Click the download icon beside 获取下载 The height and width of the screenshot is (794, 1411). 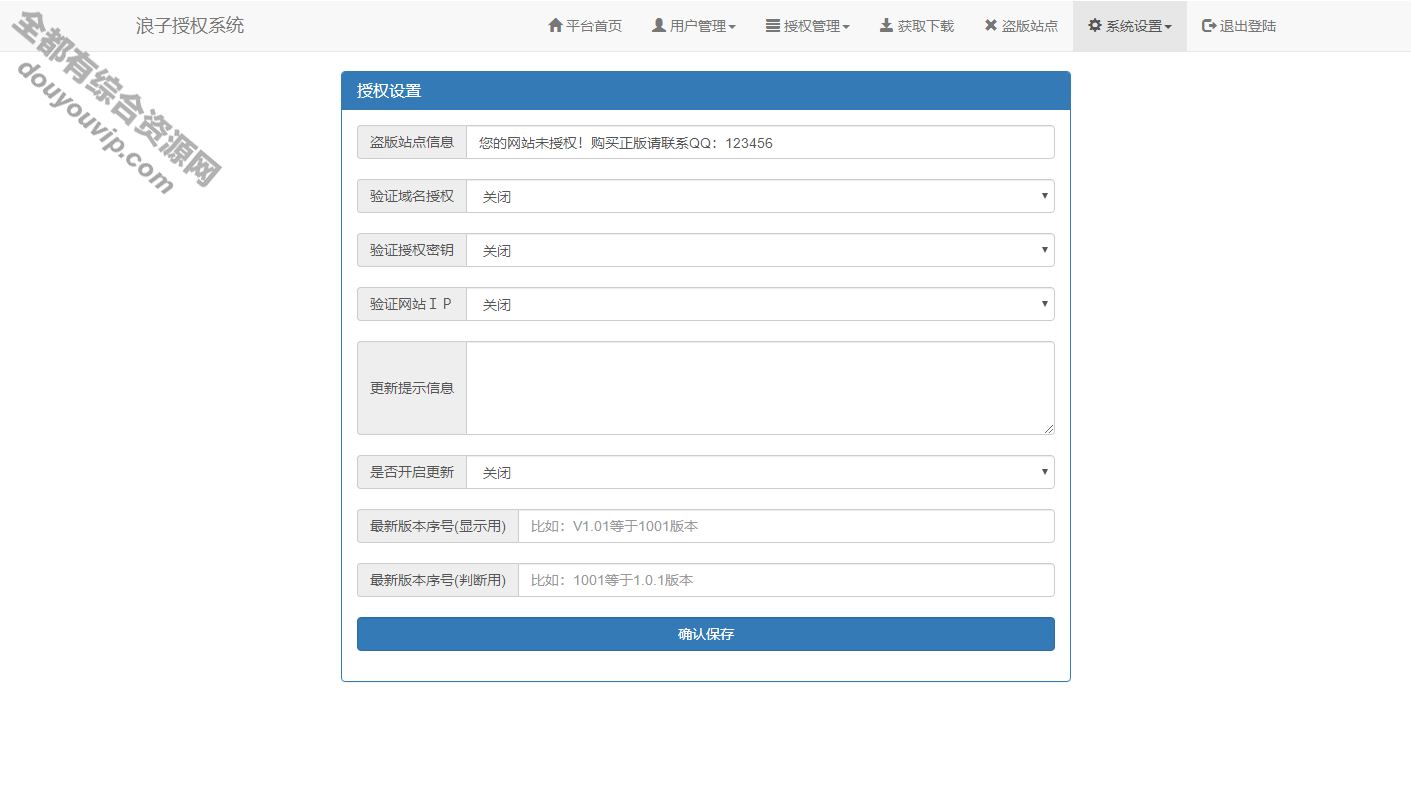(x=886, y=26)
